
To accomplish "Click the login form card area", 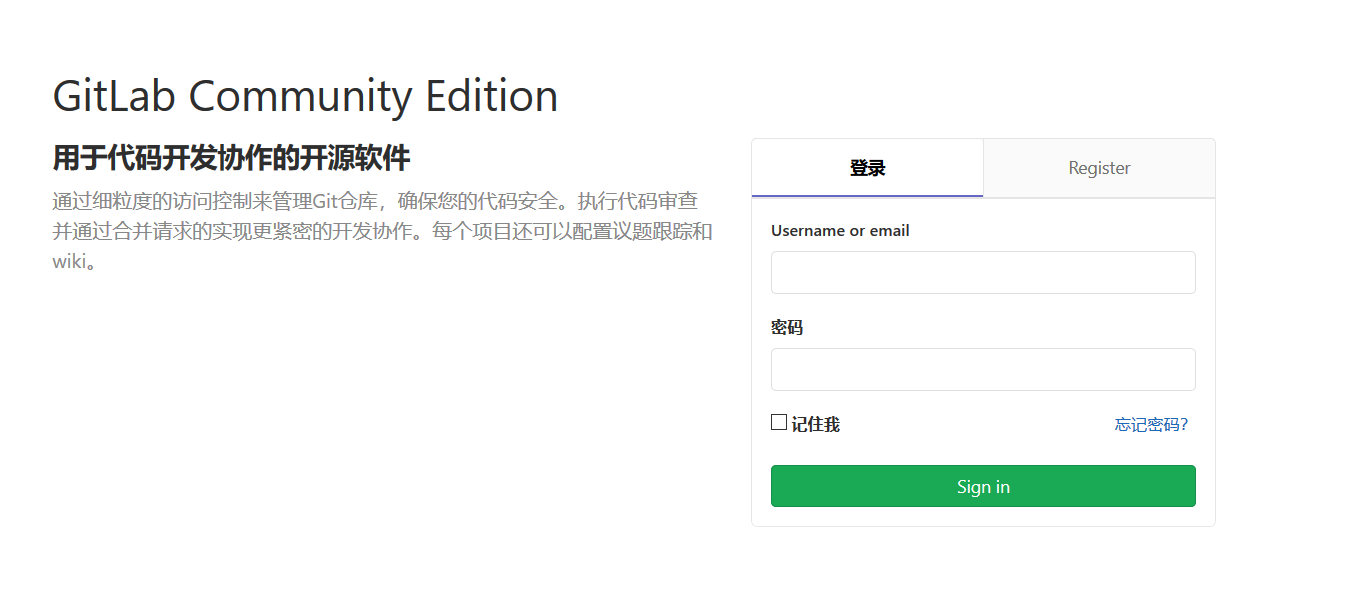I will (x=983, y=330).
